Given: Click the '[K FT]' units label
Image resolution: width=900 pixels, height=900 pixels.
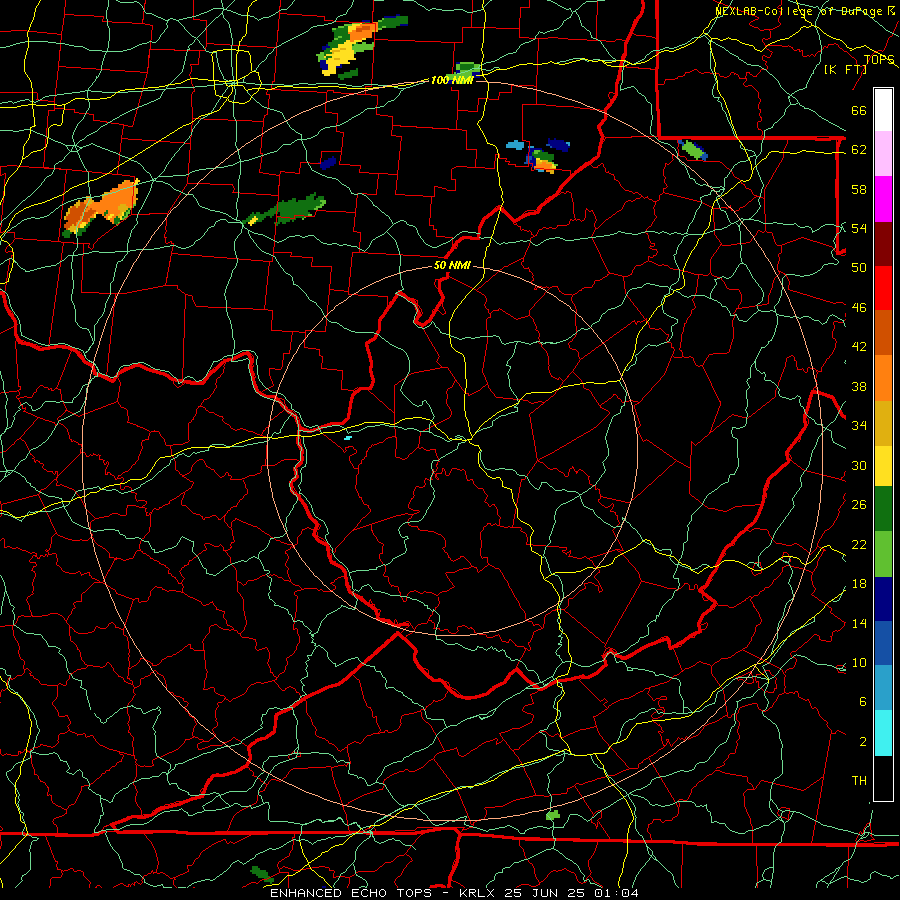Looking at the screenshot, I should click(x=845, y=69).
